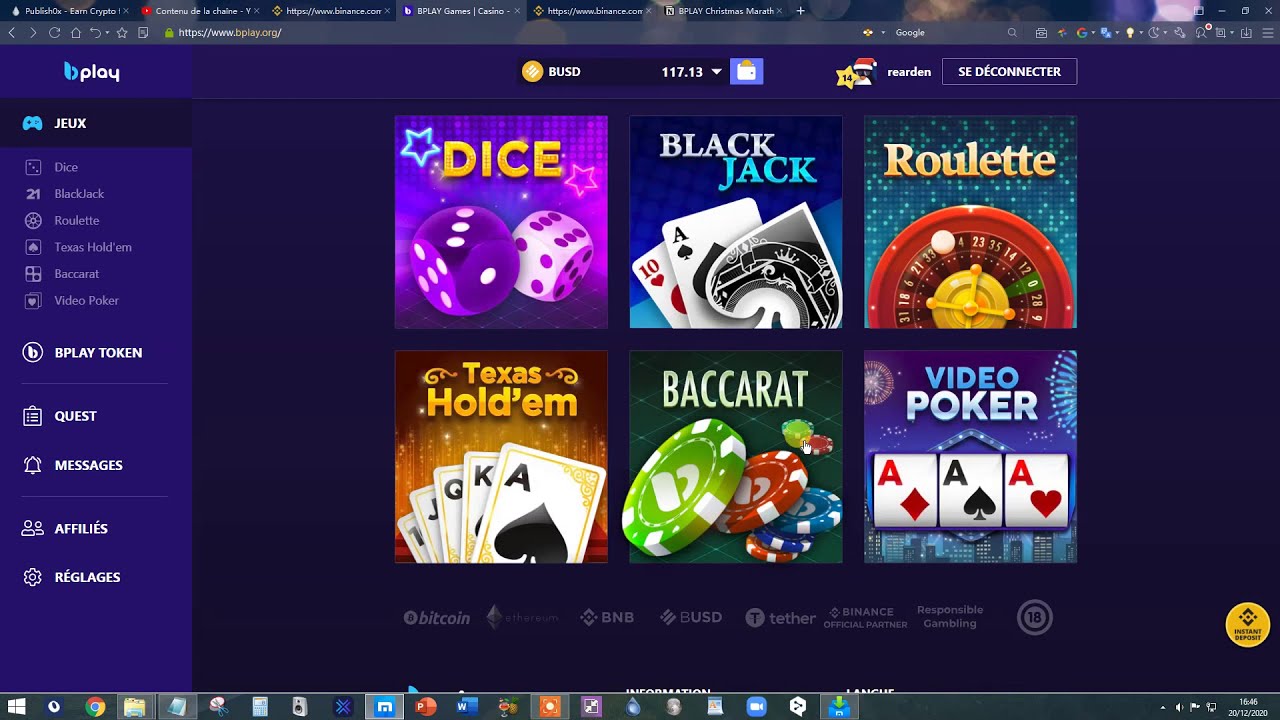
Task: Open RÉGLAGES settings in sidebar
Action: (x=87, y=577)
